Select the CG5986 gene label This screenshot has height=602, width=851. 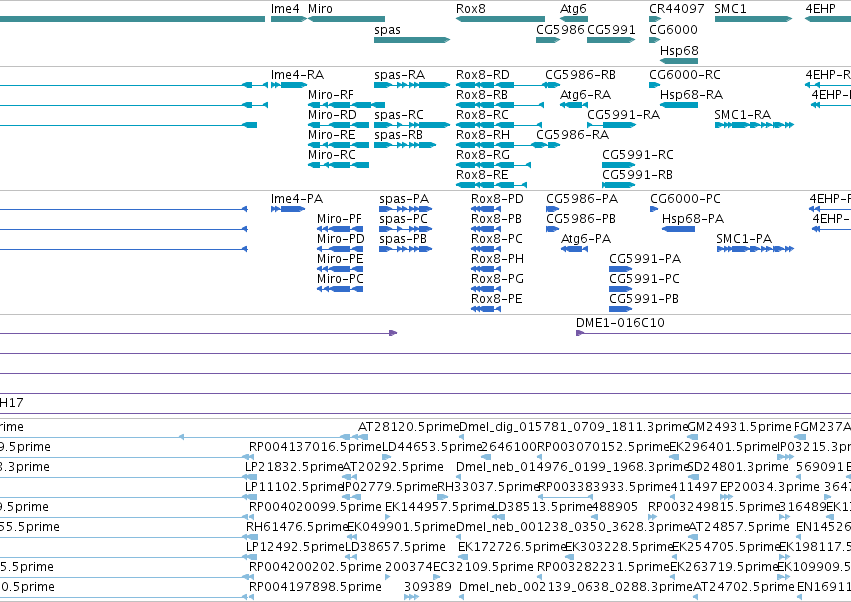click(561, 29)
